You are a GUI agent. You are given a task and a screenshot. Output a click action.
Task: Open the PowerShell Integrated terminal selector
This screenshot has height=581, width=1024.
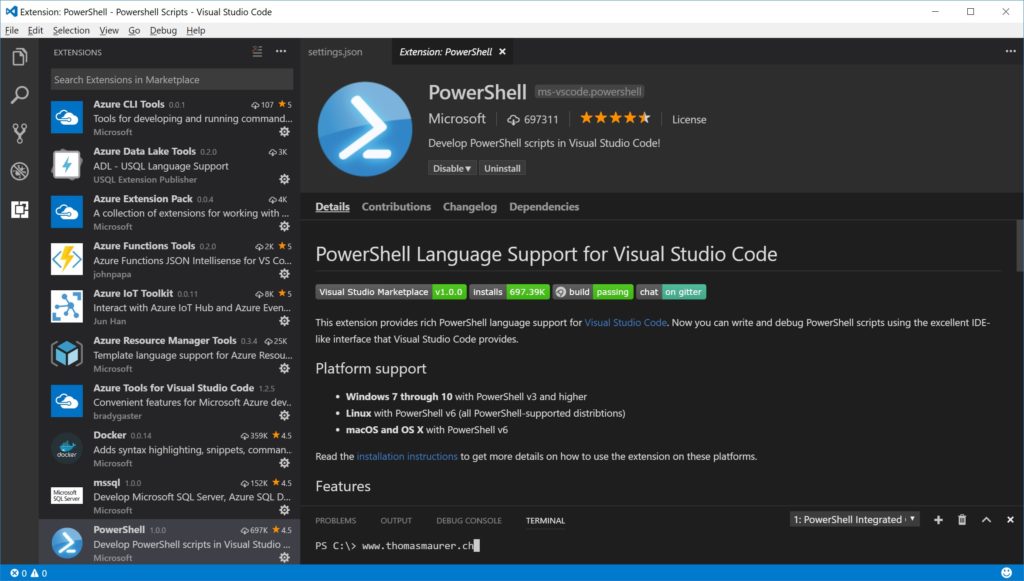[x=854, y=518]
